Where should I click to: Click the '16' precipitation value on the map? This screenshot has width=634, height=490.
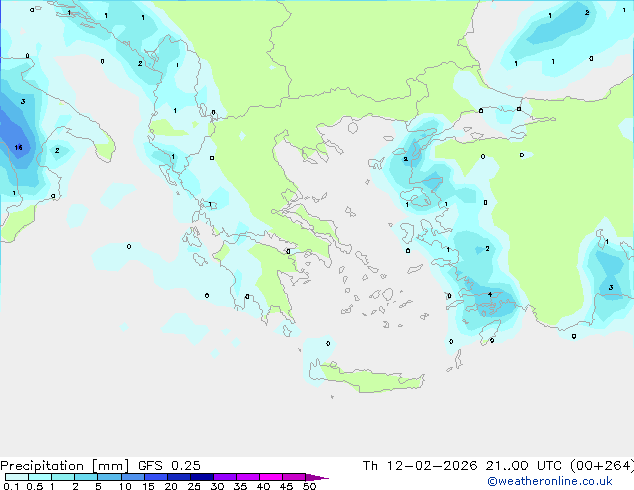click(x=18, y=147)
